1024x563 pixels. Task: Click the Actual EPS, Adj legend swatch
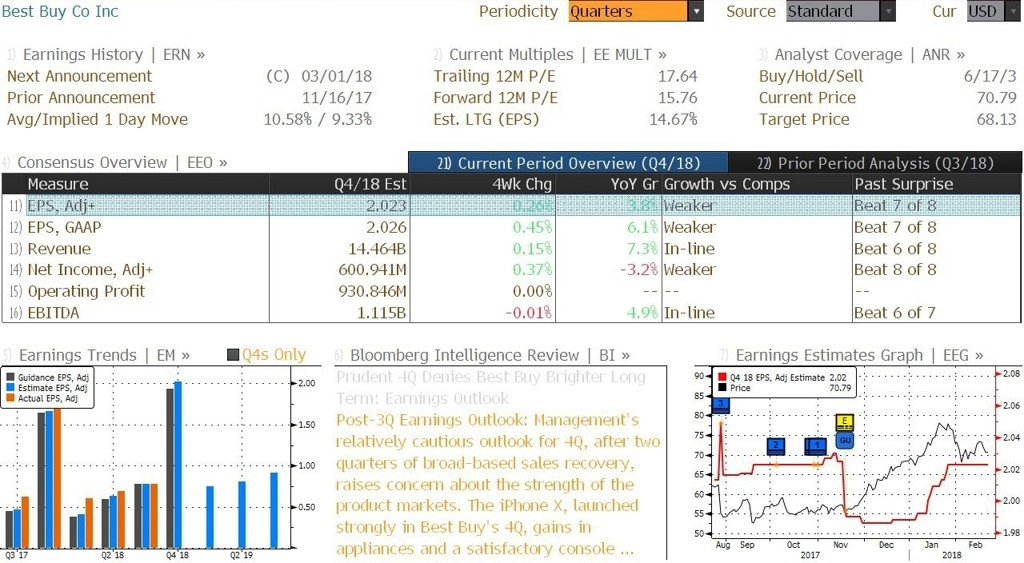tap(10, 398)
